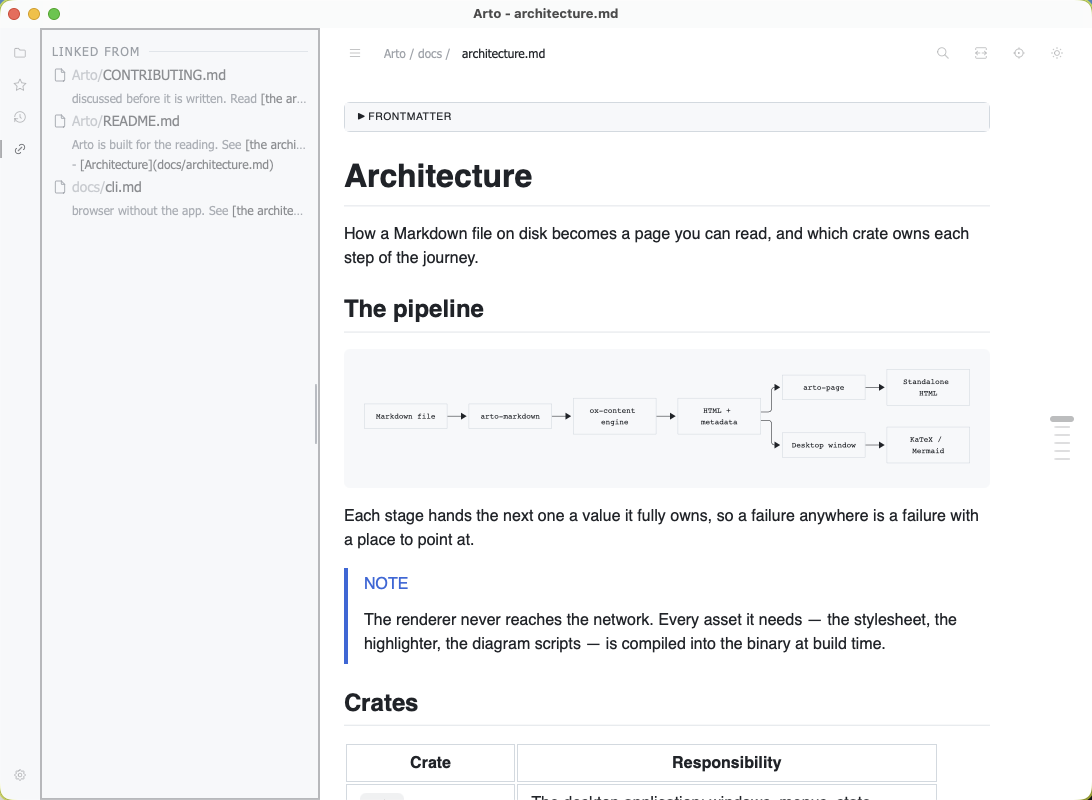Open the snippet 'Arto is built for the reading'

tap(189, 145)
